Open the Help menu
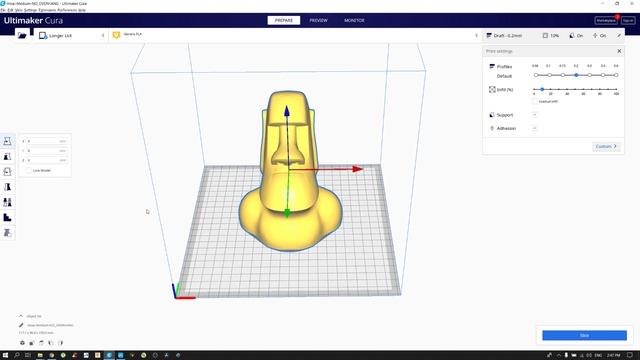Screen dimensions: 640x360 point(82,10)
